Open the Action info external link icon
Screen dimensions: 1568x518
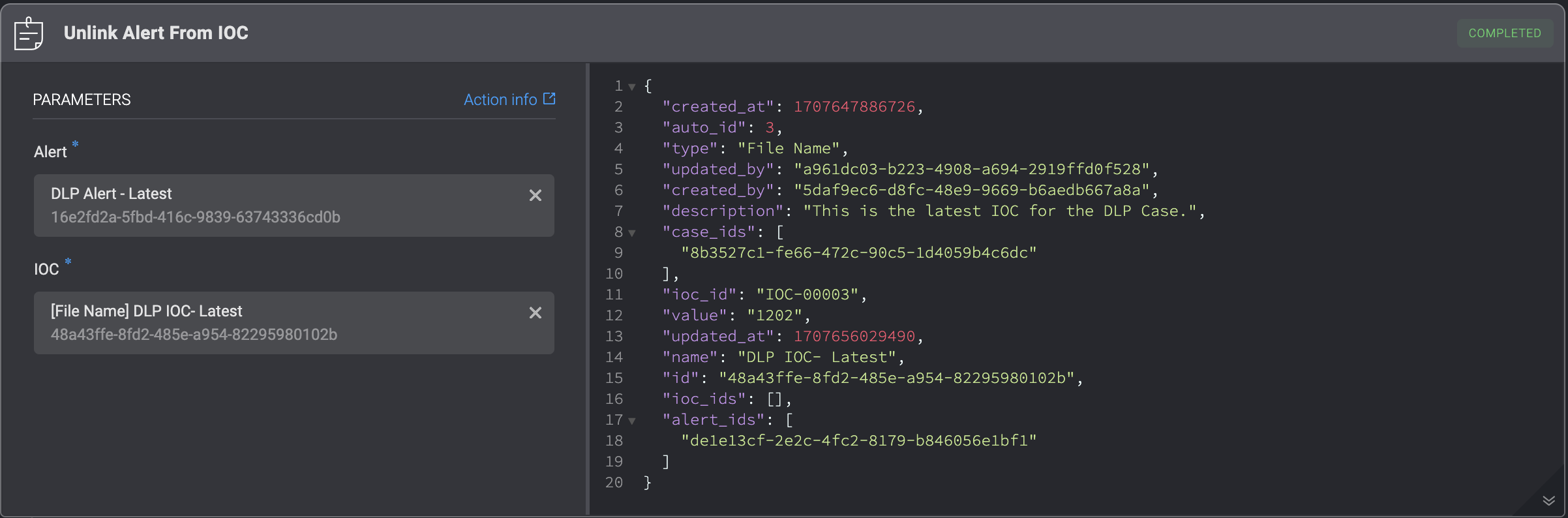(x=549, y=99)
